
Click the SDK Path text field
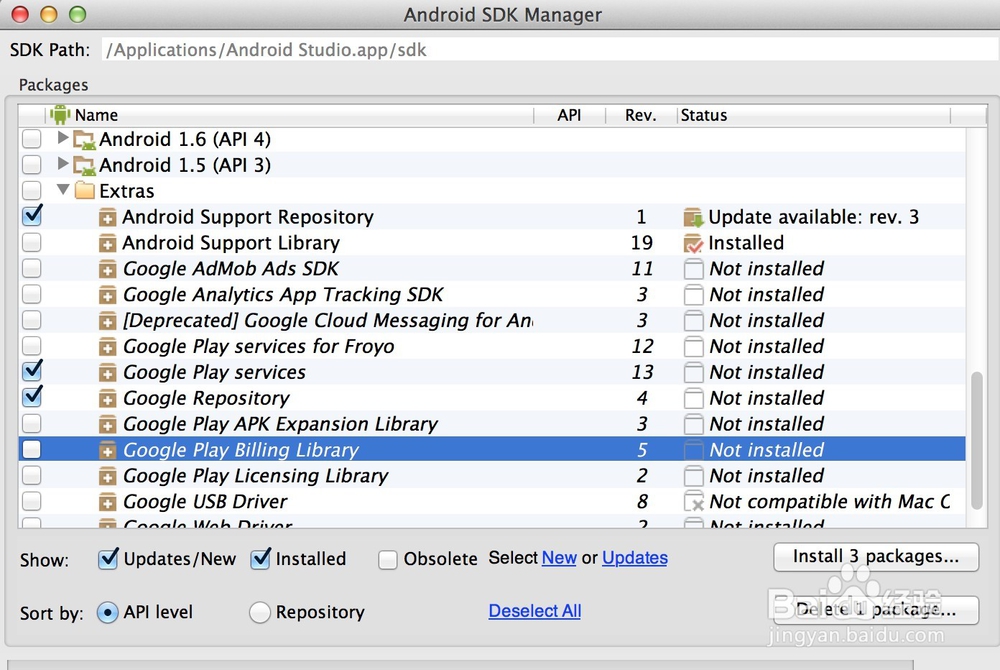click(x=551, y=50)
